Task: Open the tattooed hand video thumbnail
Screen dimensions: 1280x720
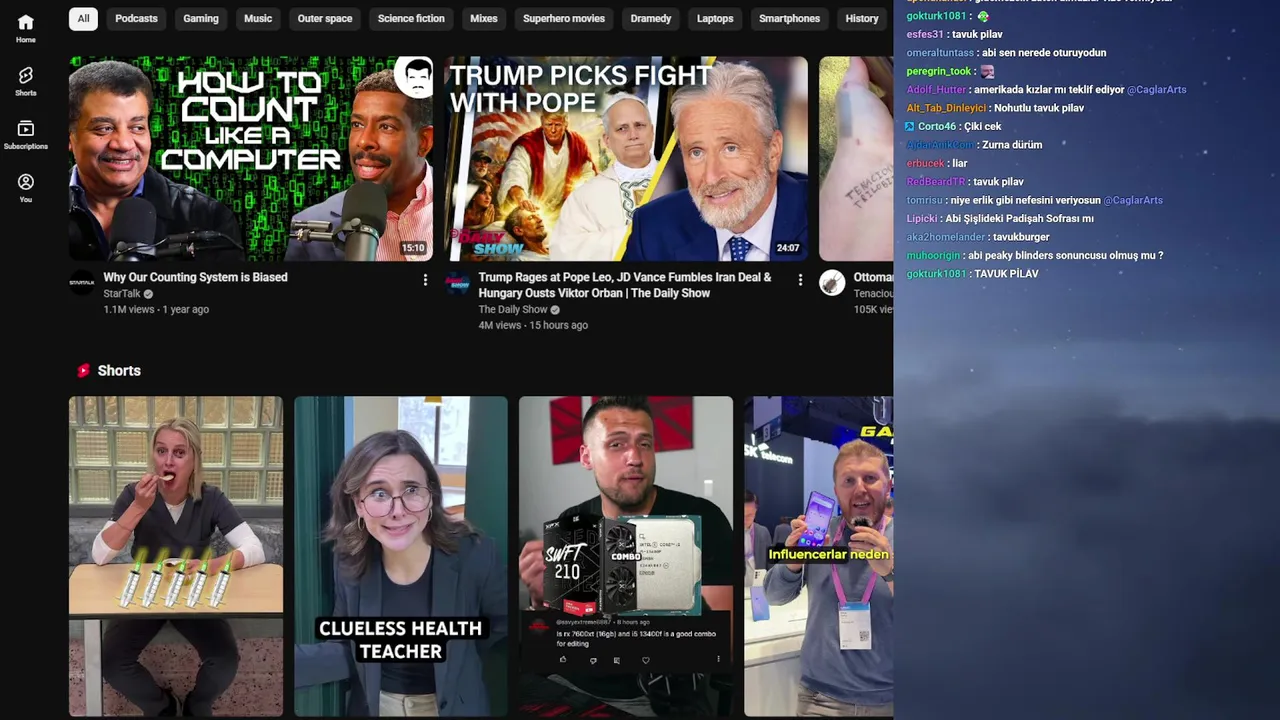Action: click(x=856, y=159)
